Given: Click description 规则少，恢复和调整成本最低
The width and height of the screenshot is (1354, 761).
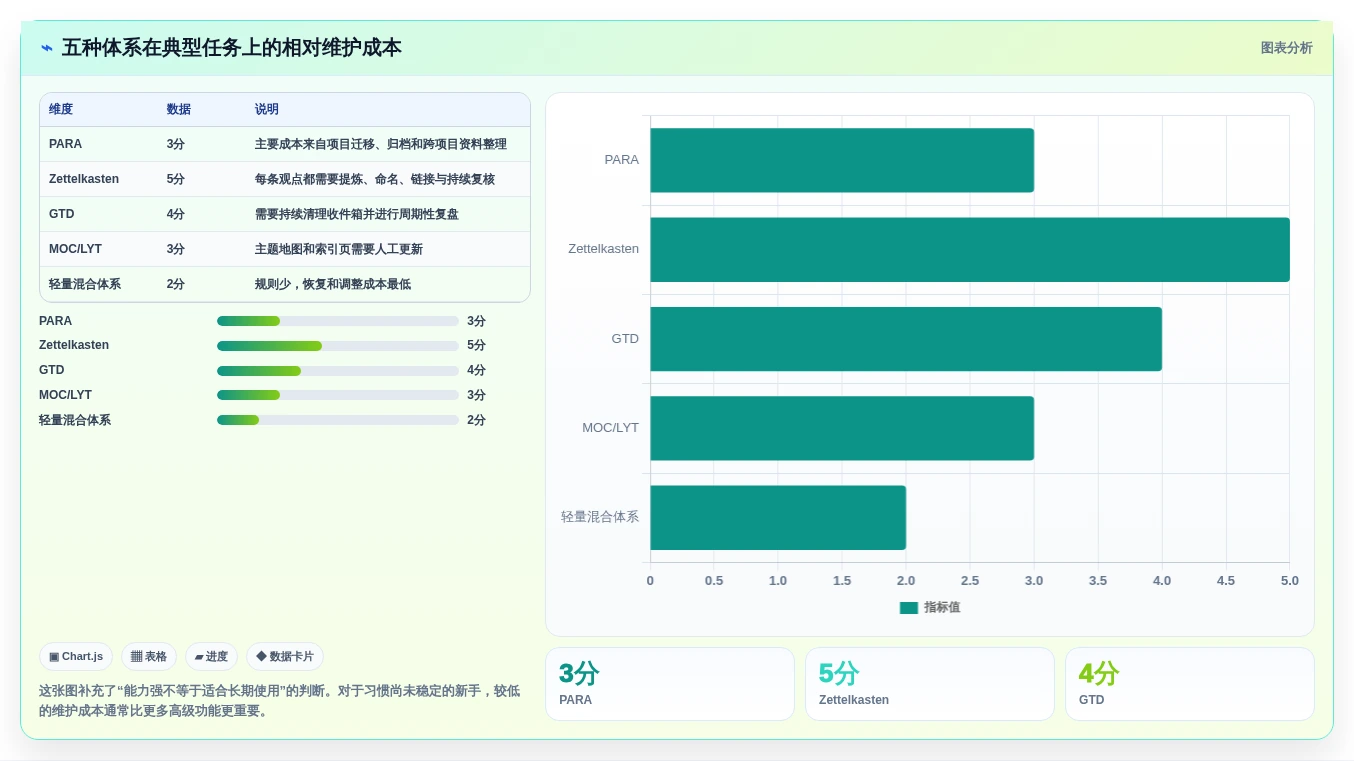Looking at the screenshot, I should 333,284.
